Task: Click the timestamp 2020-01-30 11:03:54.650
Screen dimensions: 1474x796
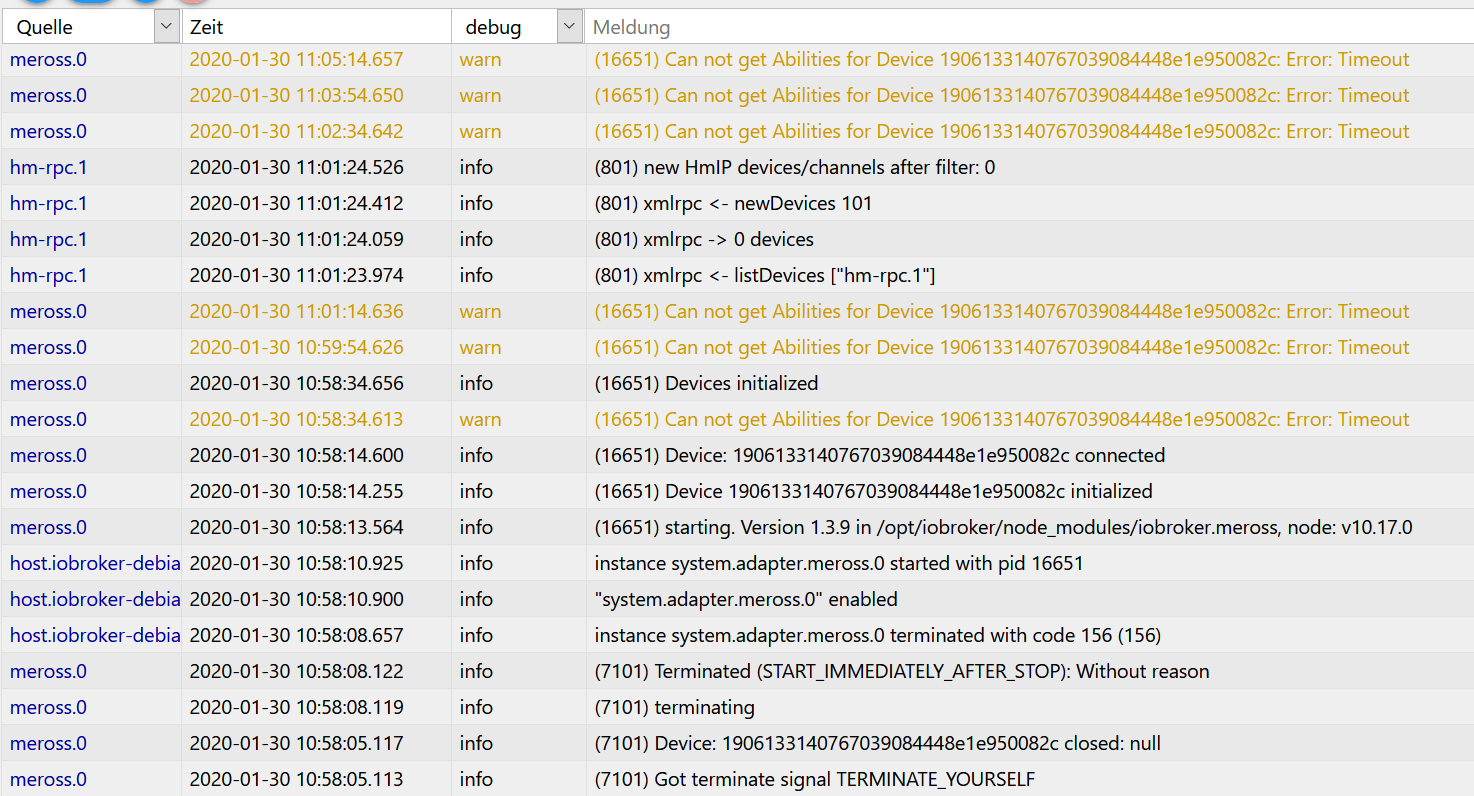Action: (x=296, y=95)
